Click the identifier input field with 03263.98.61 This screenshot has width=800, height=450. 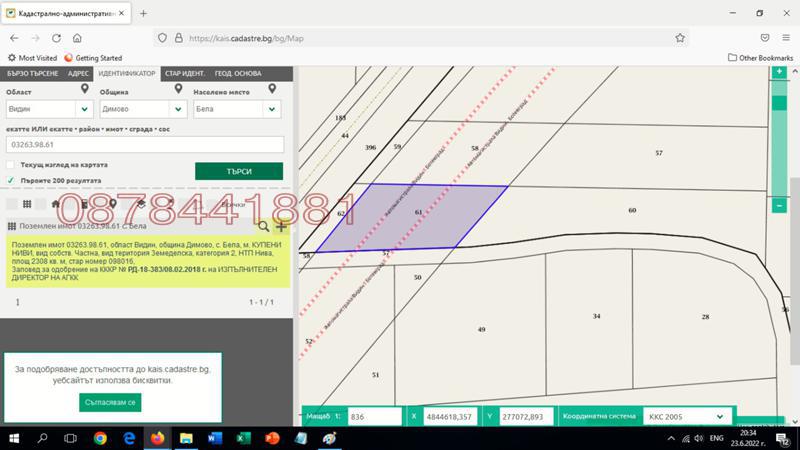[x=145, y=145]
